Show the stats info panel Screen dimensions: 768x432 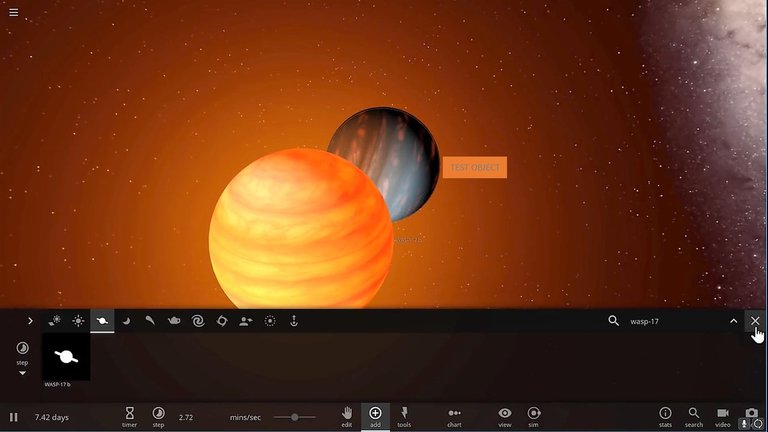[x=665, y=417]
